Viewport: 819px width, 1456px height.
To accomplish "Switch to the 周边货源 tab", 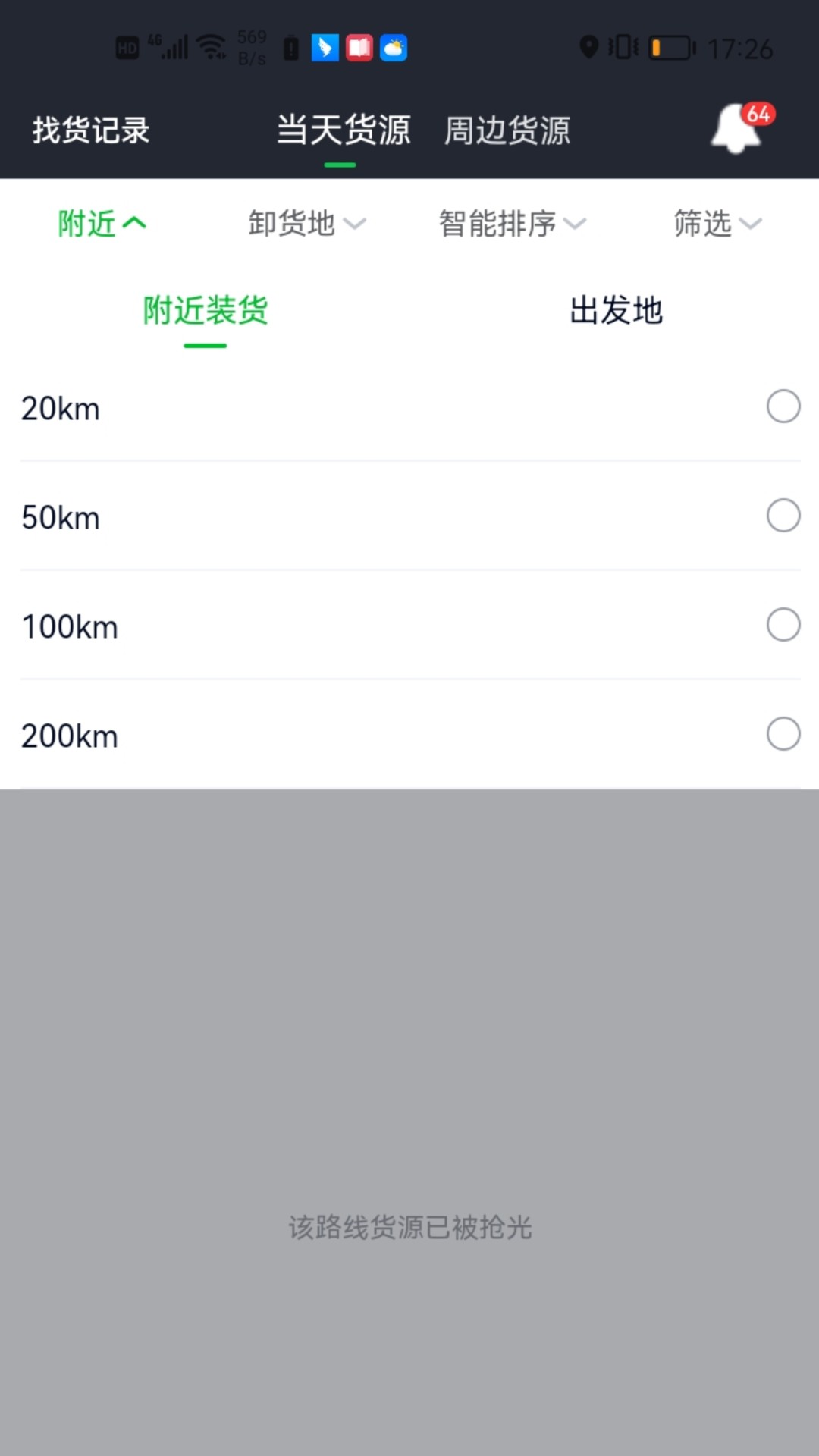I will click(x=507, y=130).
